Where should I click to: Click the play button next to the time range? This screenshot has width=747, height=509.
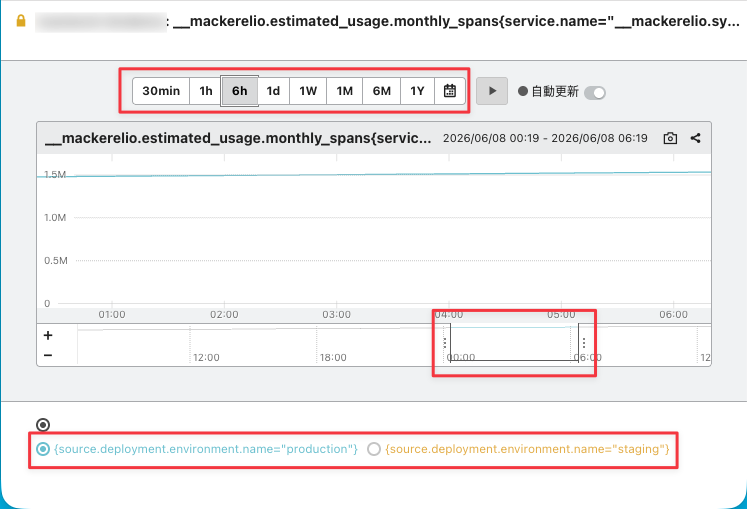coord(492,91)
